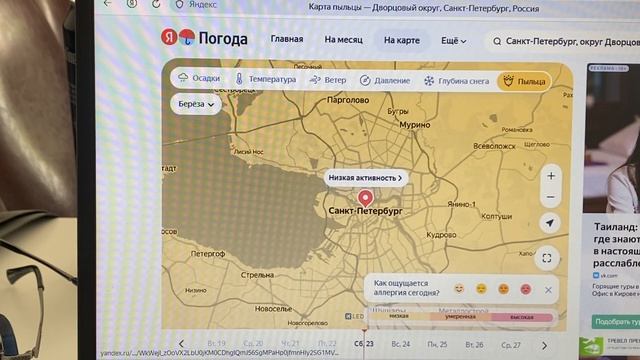Go to next days in timeline
Viewport: 640px width, 360px height.
[x=544, y=346]
